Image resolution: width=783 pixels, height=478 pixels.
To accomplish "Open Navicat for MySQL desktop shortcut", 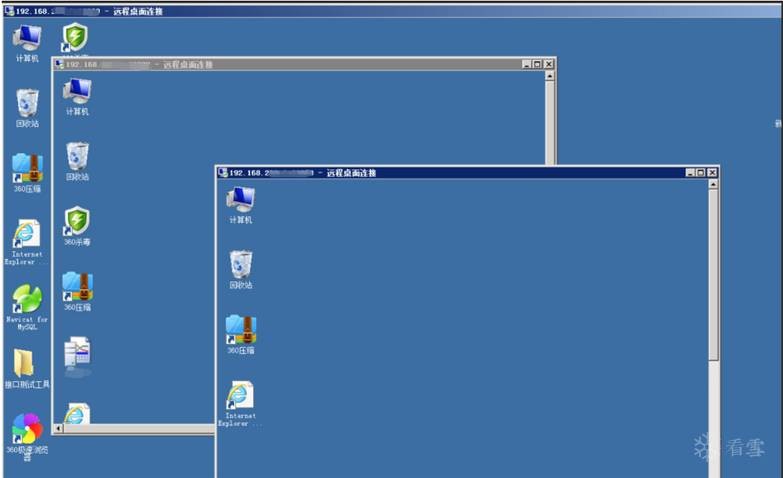I will coord(27,299).
